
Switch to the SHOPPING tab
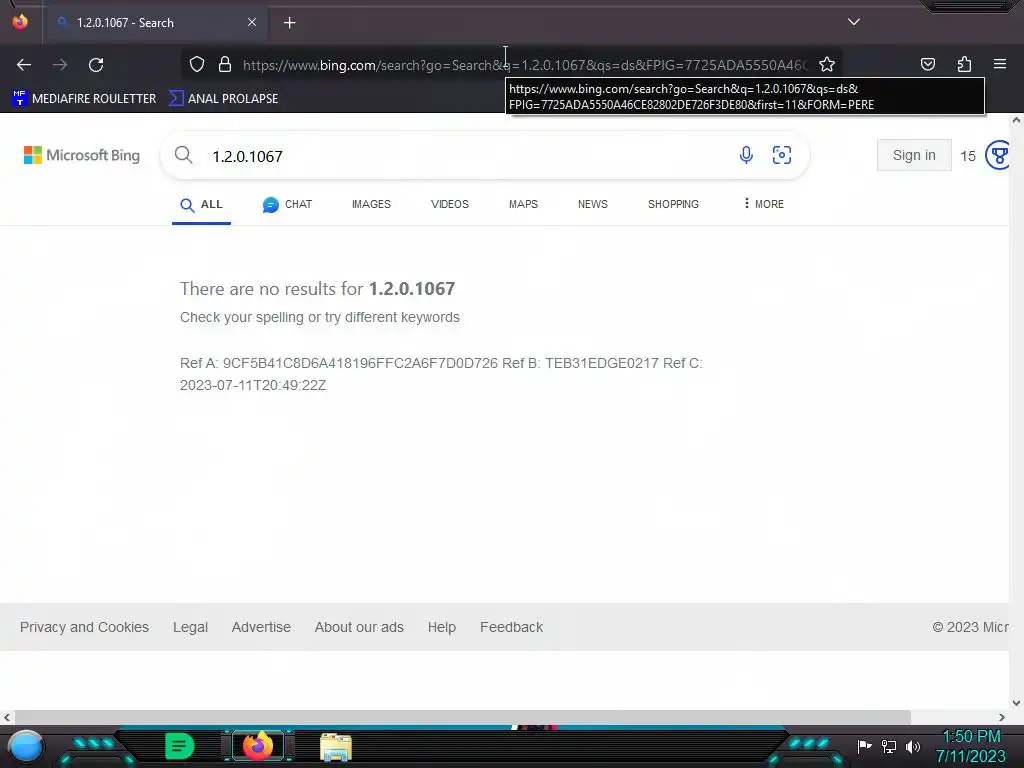click(x=673, y=204)
